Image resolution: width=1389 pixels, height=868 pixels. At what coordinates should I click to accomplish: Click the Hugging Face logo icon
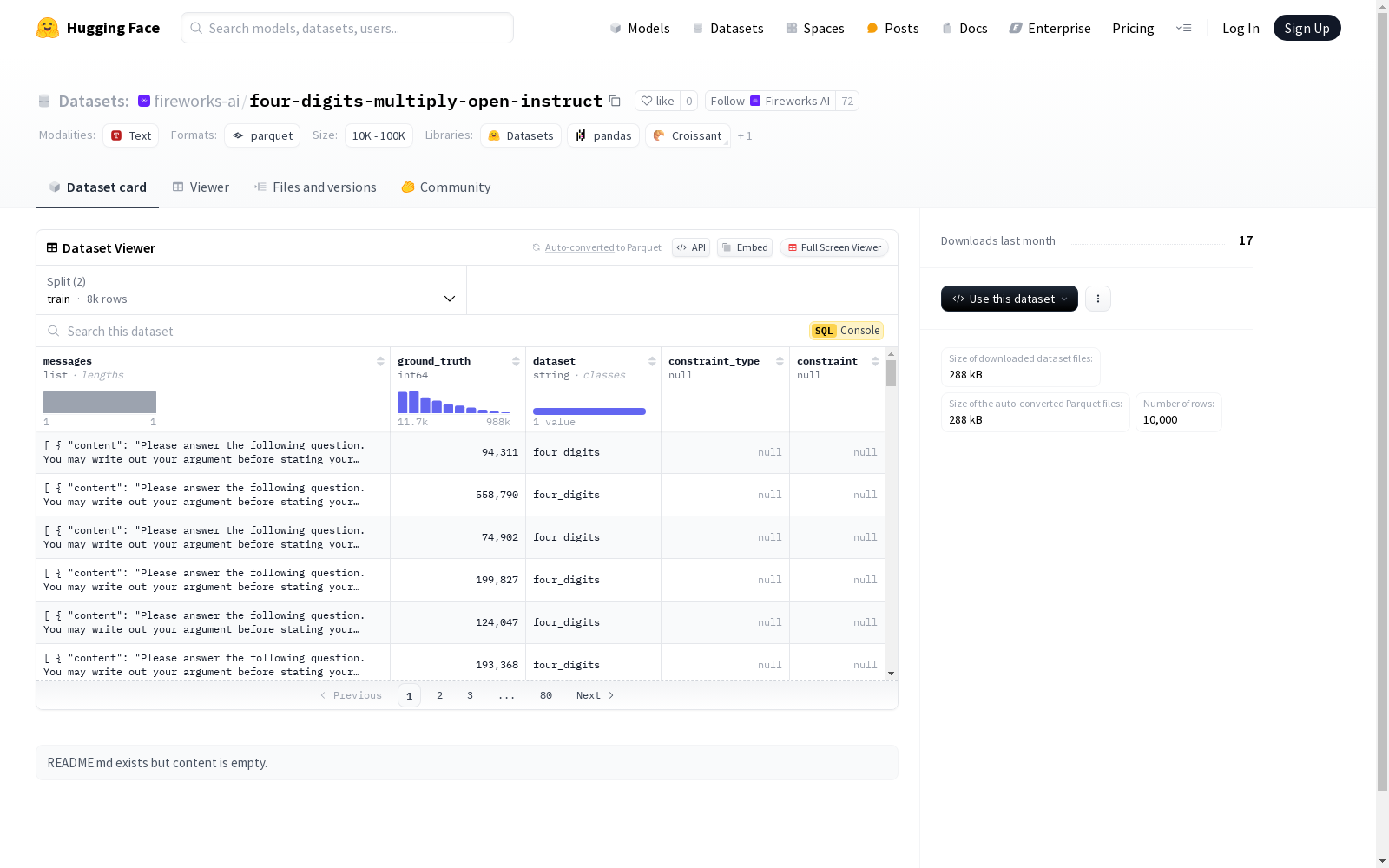click(x=48, y=28)
